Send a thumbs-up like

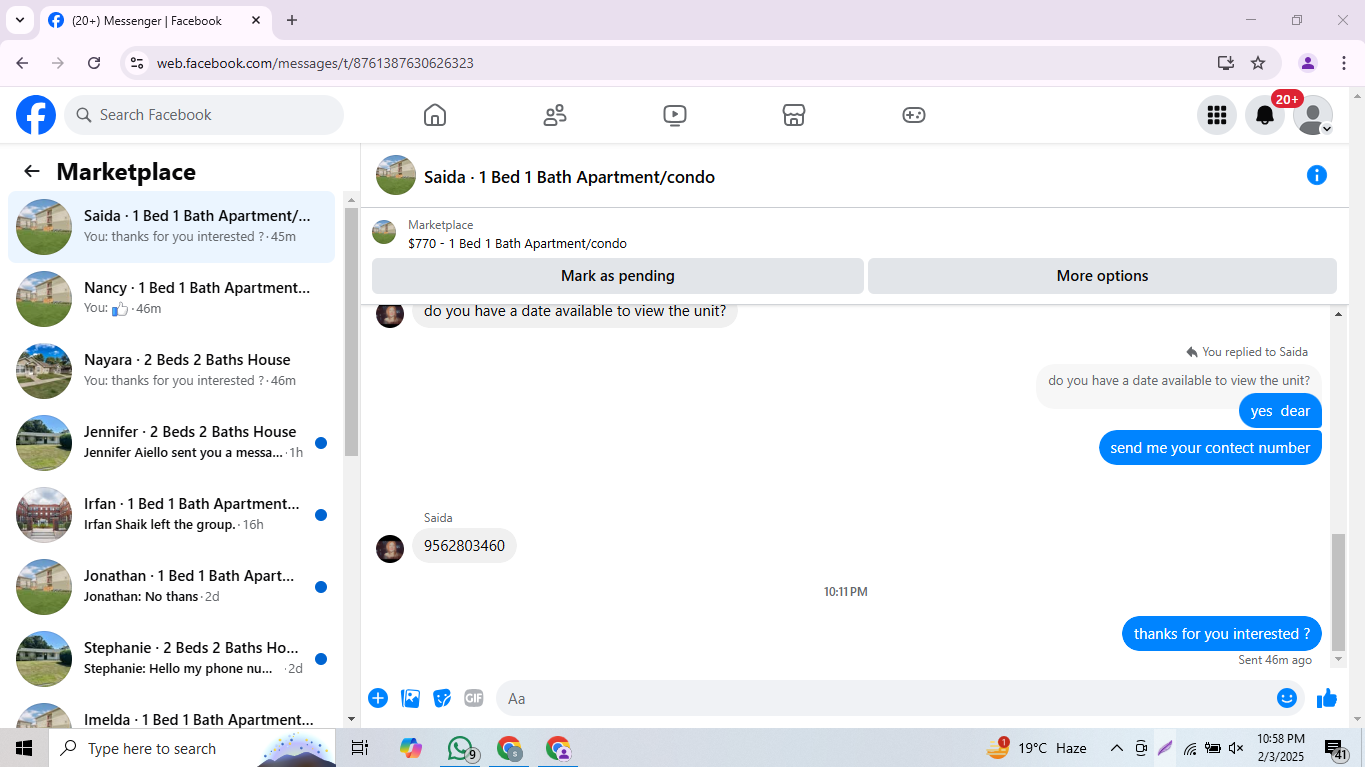tap(1327, 698)
